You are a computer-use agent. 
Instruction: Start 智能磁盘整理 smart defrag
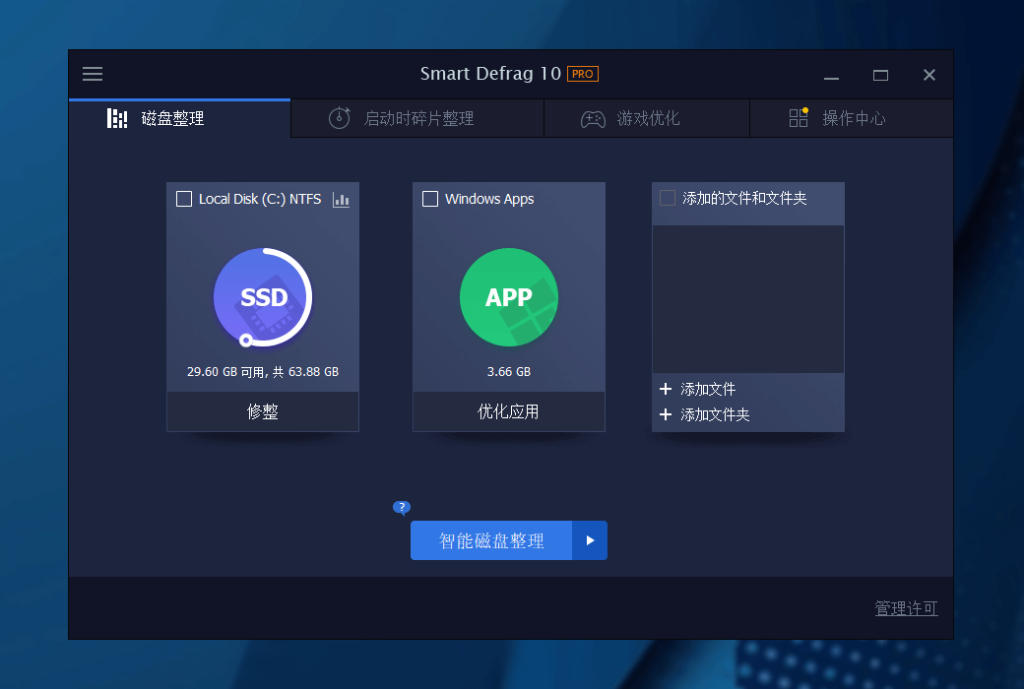click(491, 540)
